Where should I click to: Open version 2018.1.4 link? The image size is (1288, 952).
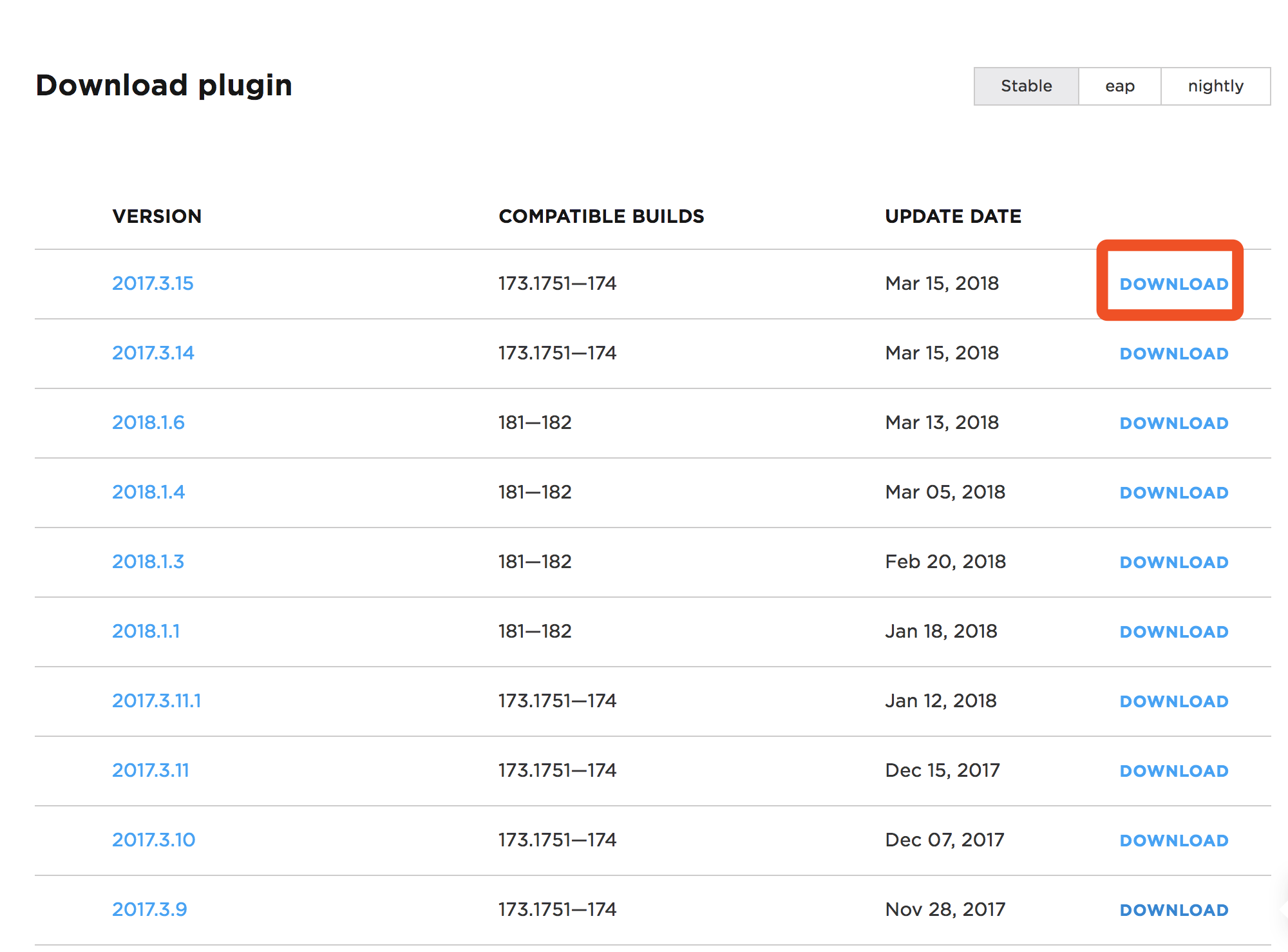148,492
